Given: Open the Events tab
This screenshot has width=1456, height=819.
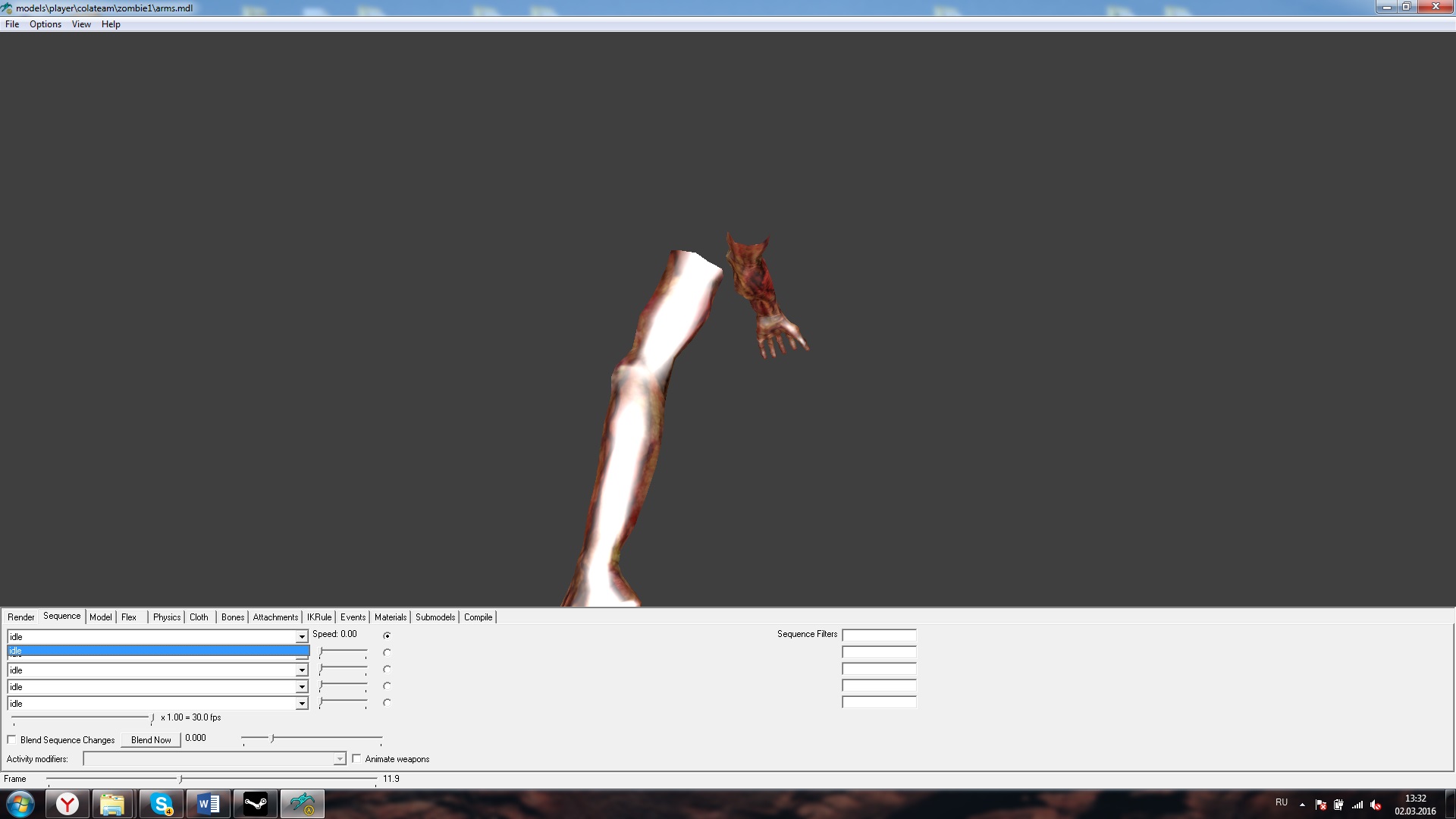Looking at the screenshot, I should pyautogui.click(x=353, y=617).
